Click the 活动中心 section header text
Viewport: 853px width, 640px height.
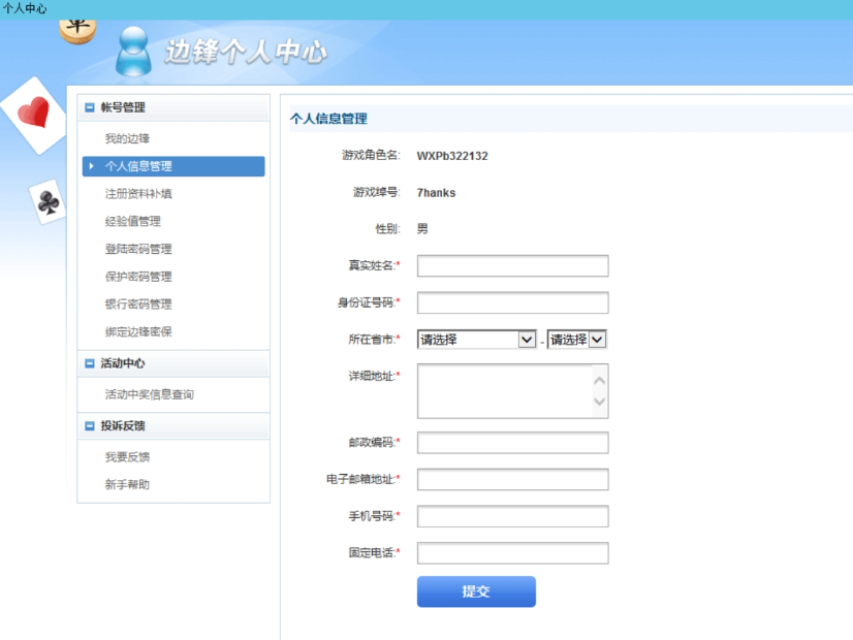click(x=123, y=364)
